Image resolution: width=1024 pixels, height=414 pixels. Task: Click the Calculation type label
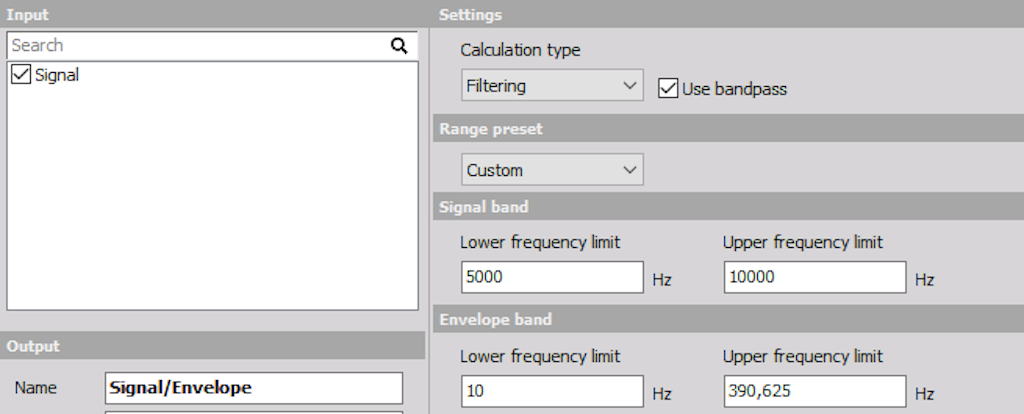click(520, 50)
